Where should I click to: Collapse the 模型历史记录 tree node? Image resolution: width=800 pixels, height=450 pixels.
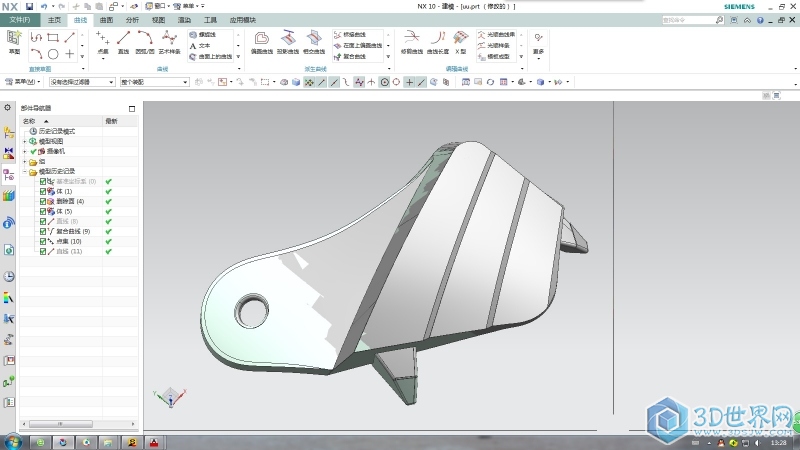24,172
